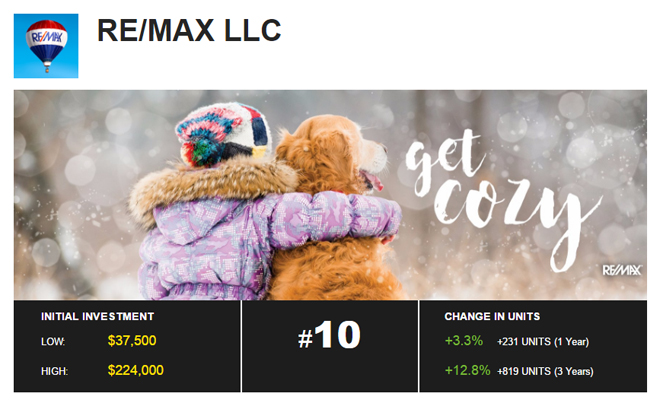Click the white RE/MAX watermark on banner
The image size is (660, 403).
click(622, 270)
